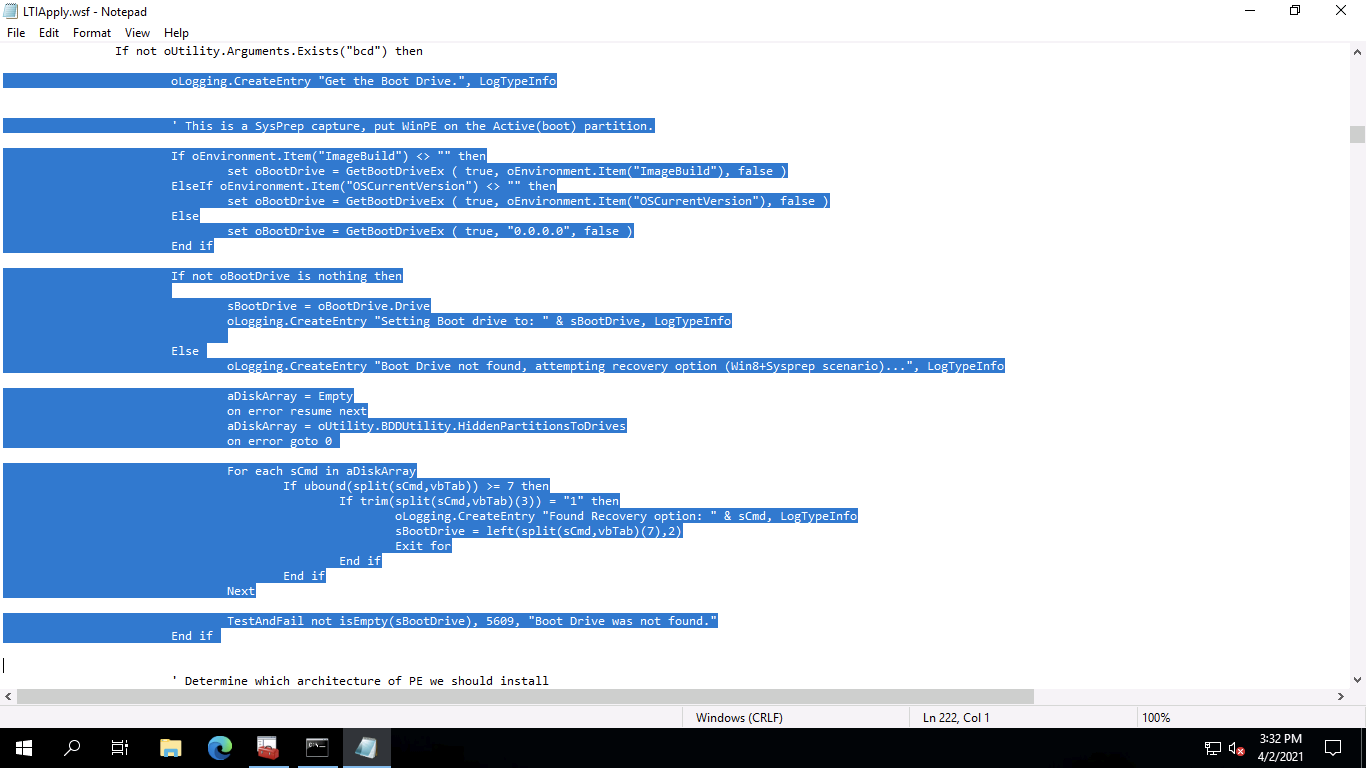Screen dimensions: 1366x768
Task: Open the Action Center
Action: coord(1331,747)
